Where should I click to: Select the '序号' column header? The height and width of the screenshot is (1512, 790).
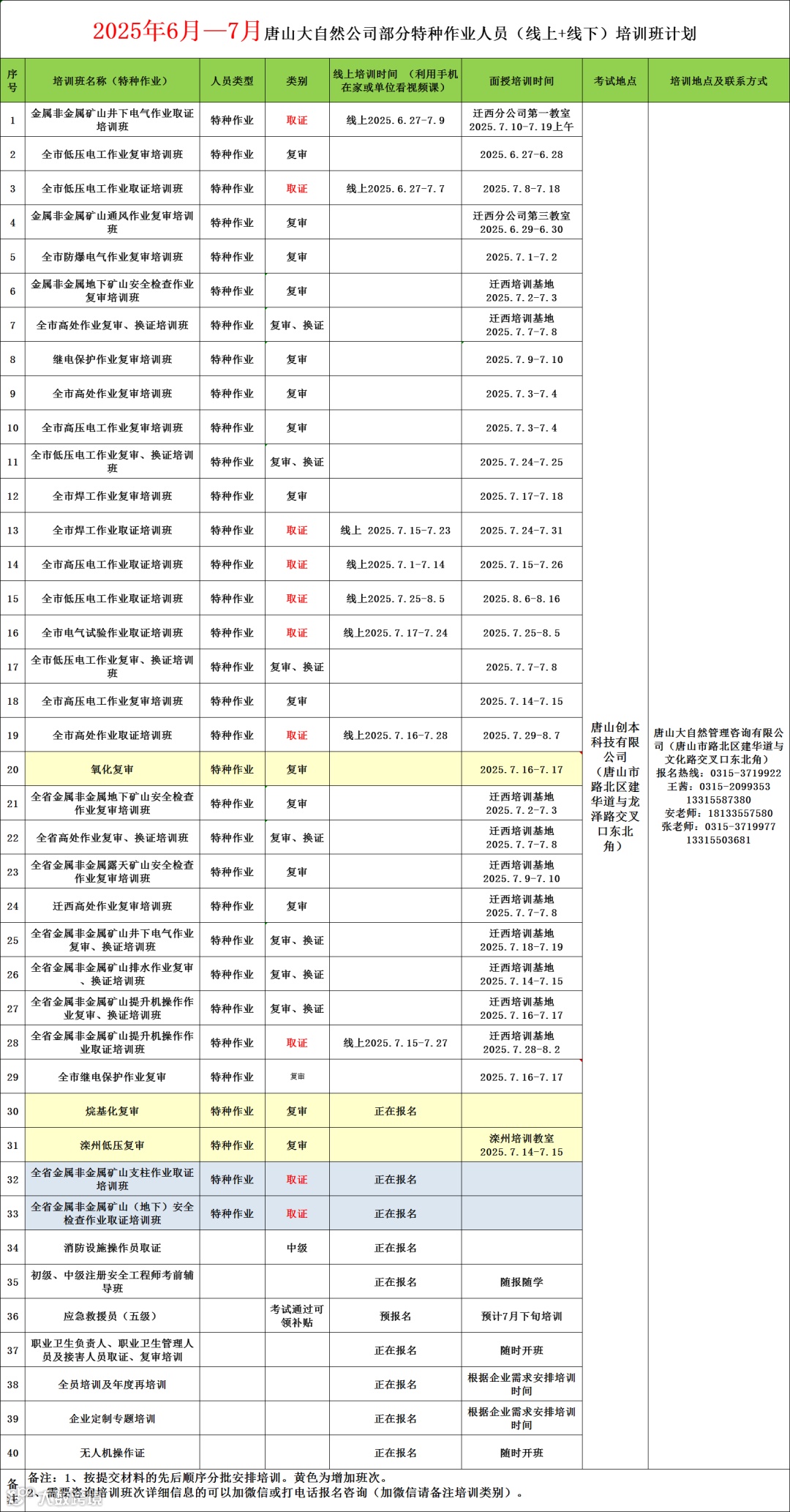pyautogui.click(x=12, y=81)
